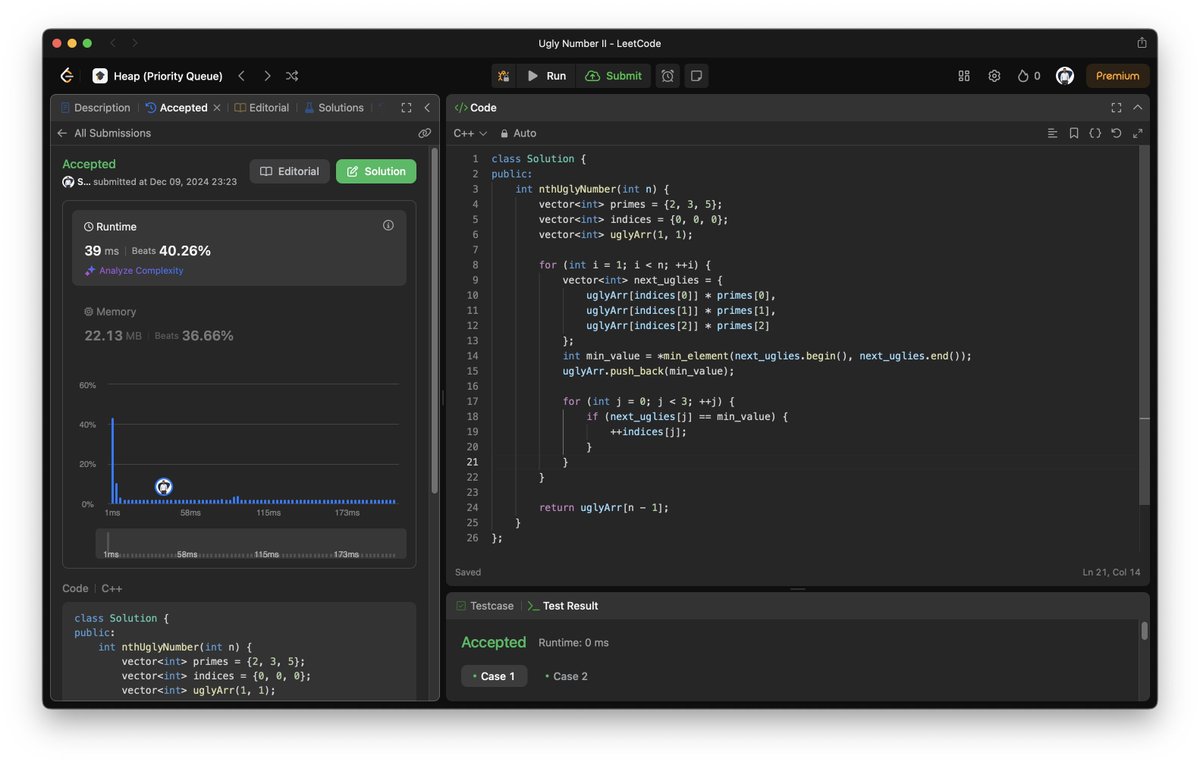Open the notes icon in toolbar
This screenshot has height=765, width=1200.
(x=697, y=76)
